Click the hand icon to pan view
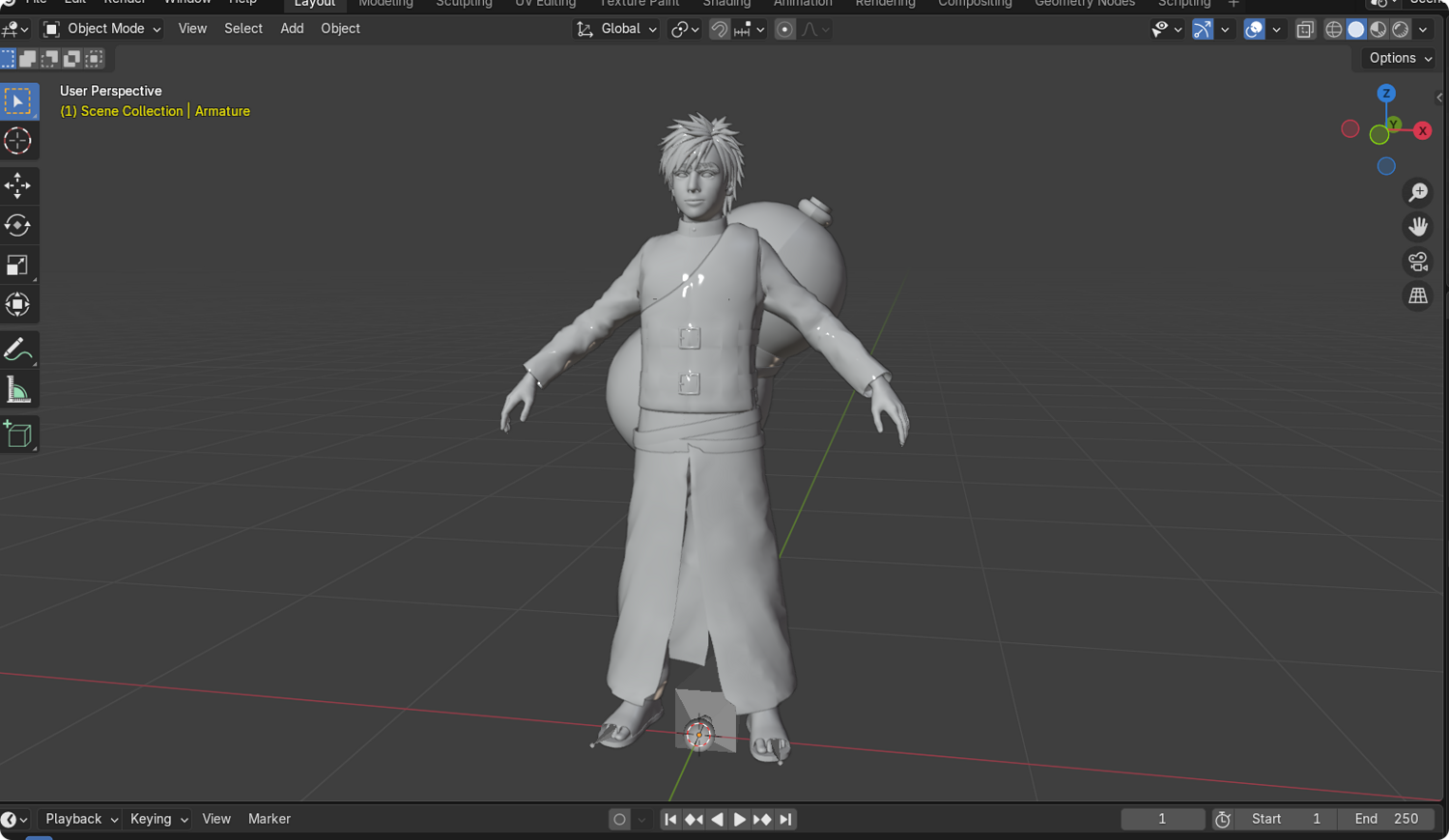Screen dimensions: 1449x840 1418,227
